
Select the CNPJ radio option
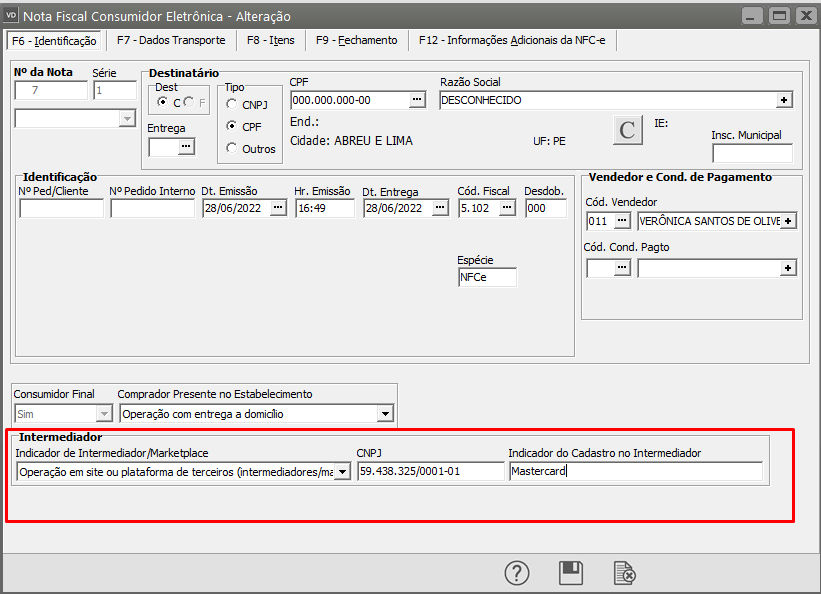[x=232, y=104]
